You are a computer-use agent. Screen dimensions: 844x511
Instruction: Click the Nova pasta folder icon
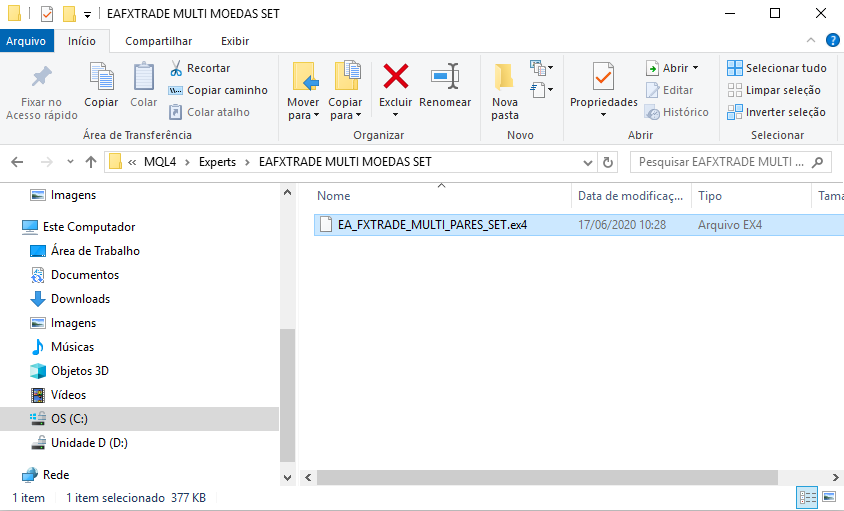tap(505, 77)
